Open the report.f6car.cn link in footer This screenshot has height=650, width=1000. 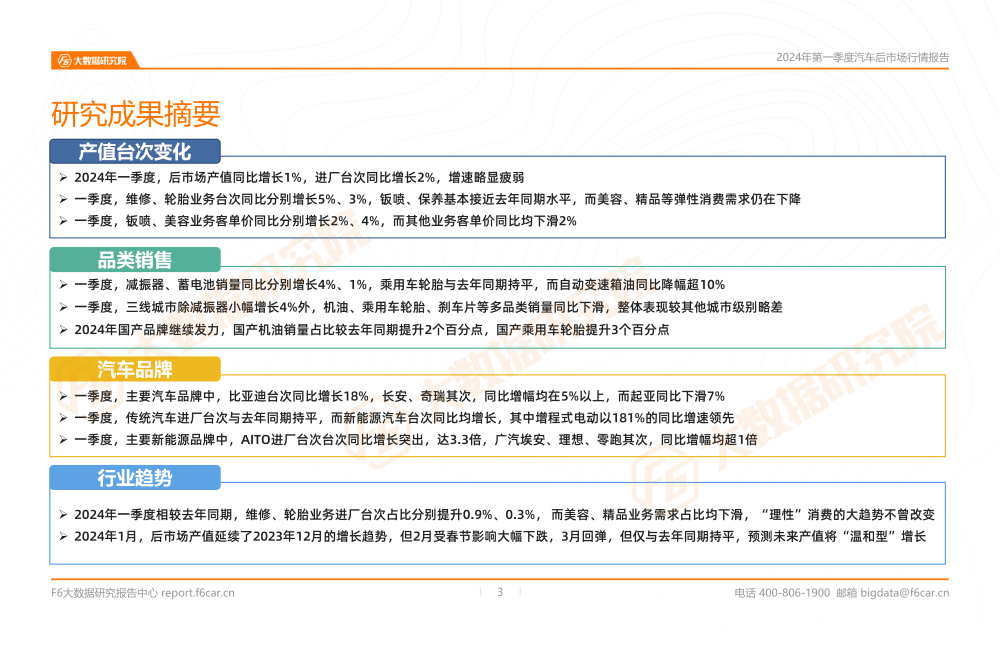(x=198, y=593)
